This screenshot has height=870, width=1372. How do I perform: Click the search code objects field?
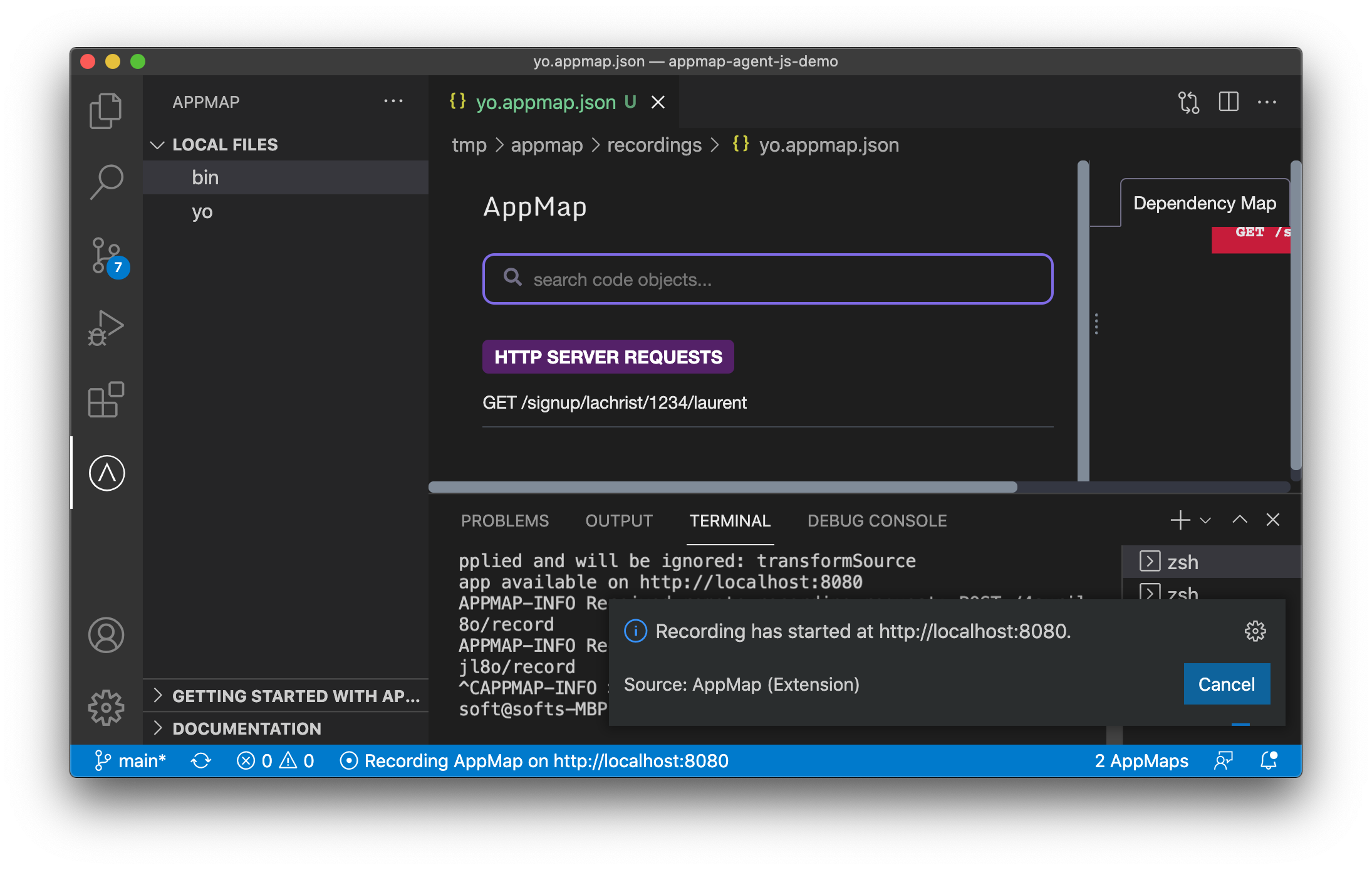[767, 279]
